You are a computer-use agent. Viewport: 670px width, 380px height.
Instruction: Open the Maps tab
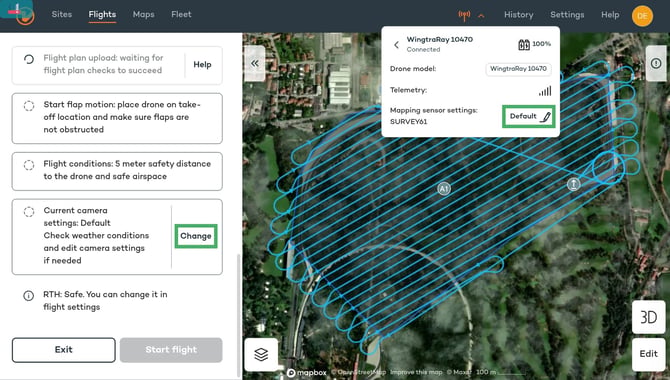click(144, 14)
